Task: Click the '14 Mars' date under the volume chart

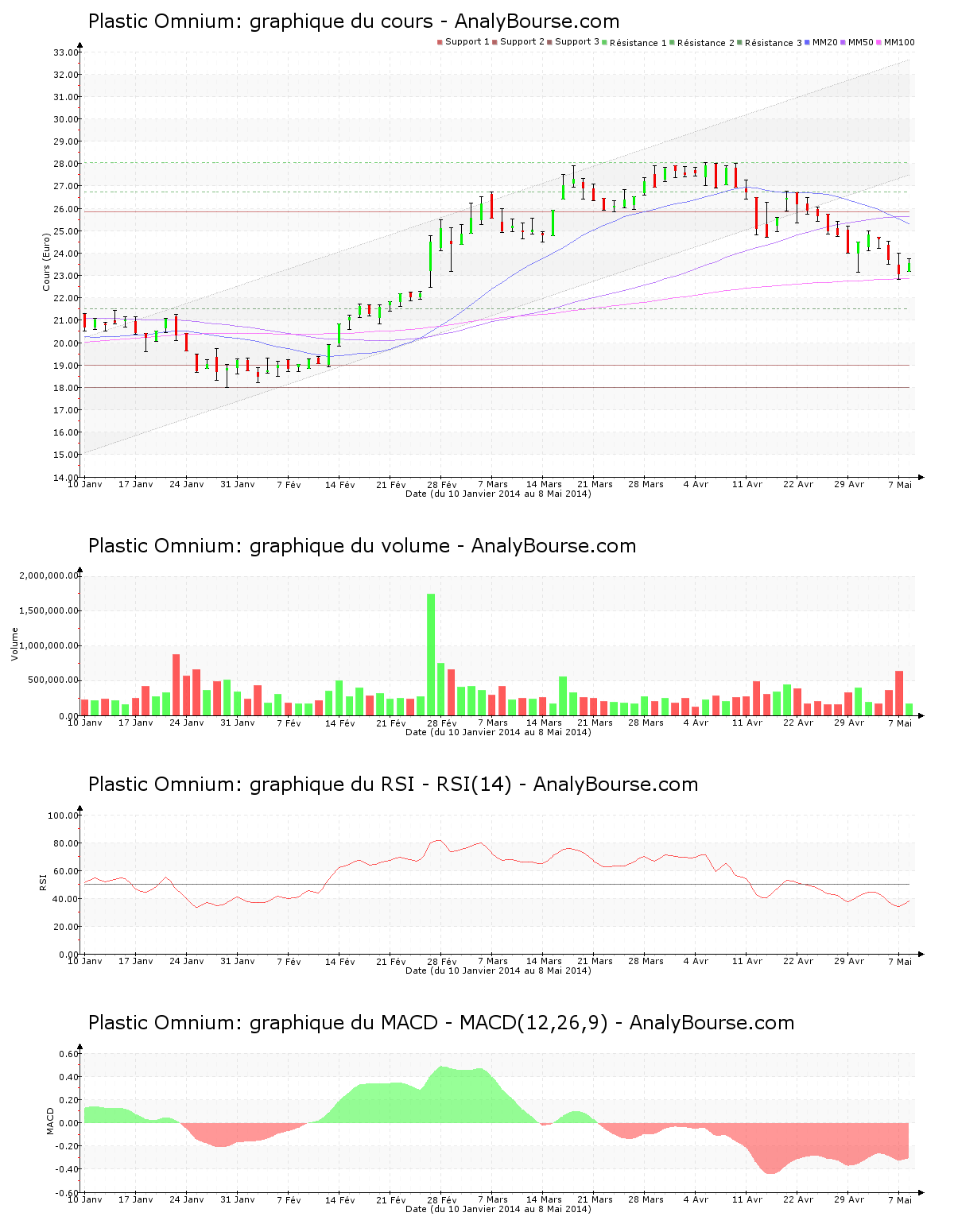Action: tap(544, 723)
